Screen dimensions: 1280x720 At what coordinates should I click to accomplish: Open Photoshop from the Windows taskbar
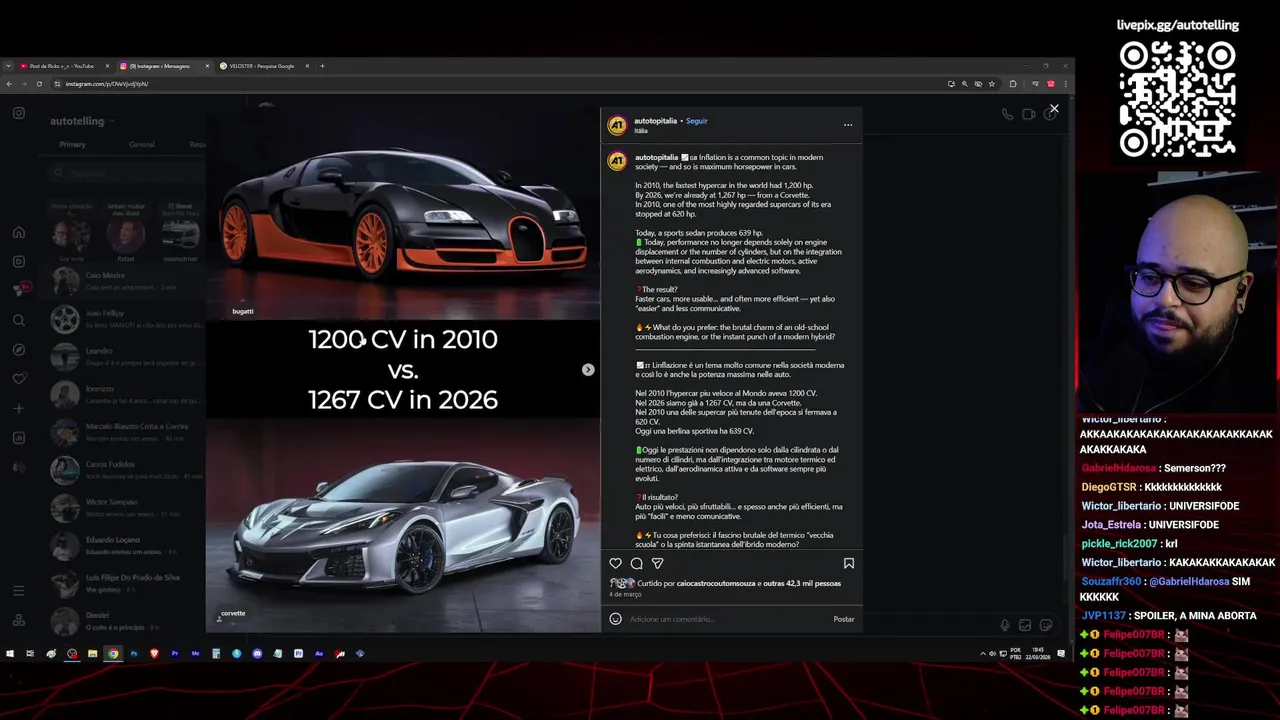(x=134, y=654)
